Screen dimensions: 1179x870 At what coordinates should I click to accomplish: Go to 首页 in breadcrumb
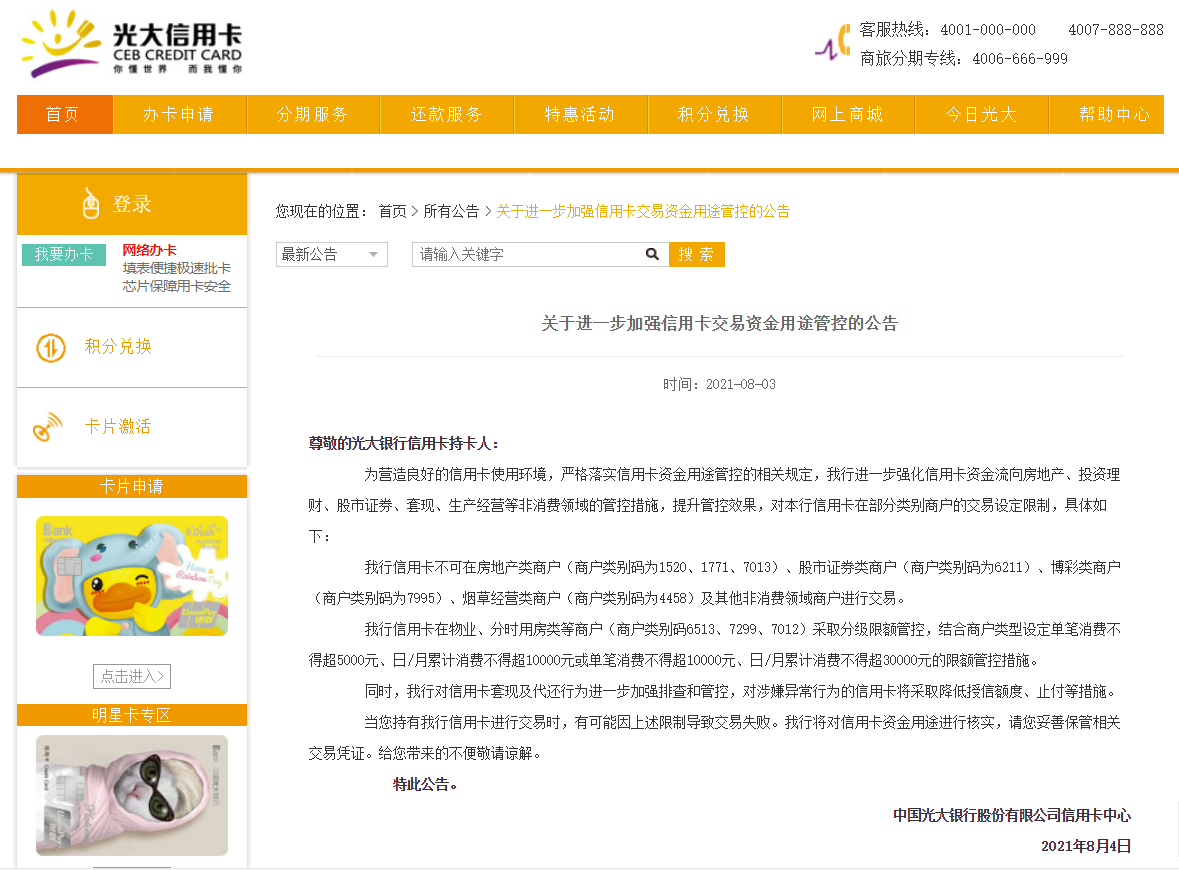[x=392, y=211]
